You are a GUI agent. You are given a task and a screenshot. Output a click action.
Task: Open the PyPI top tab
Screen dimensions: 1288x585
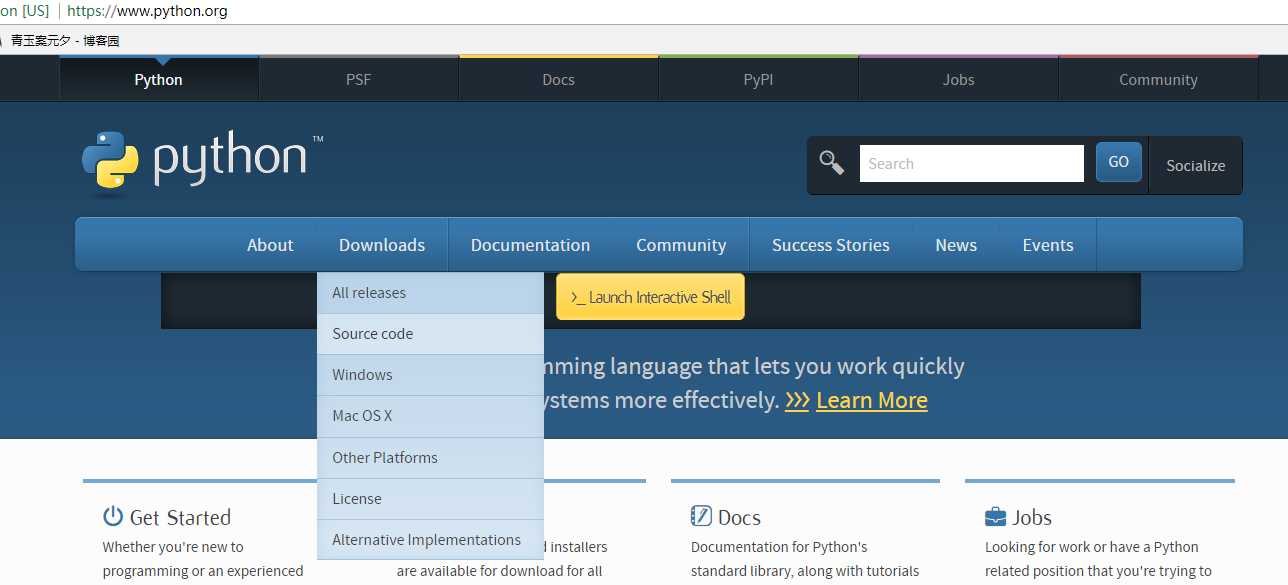[x=759, y=80]
